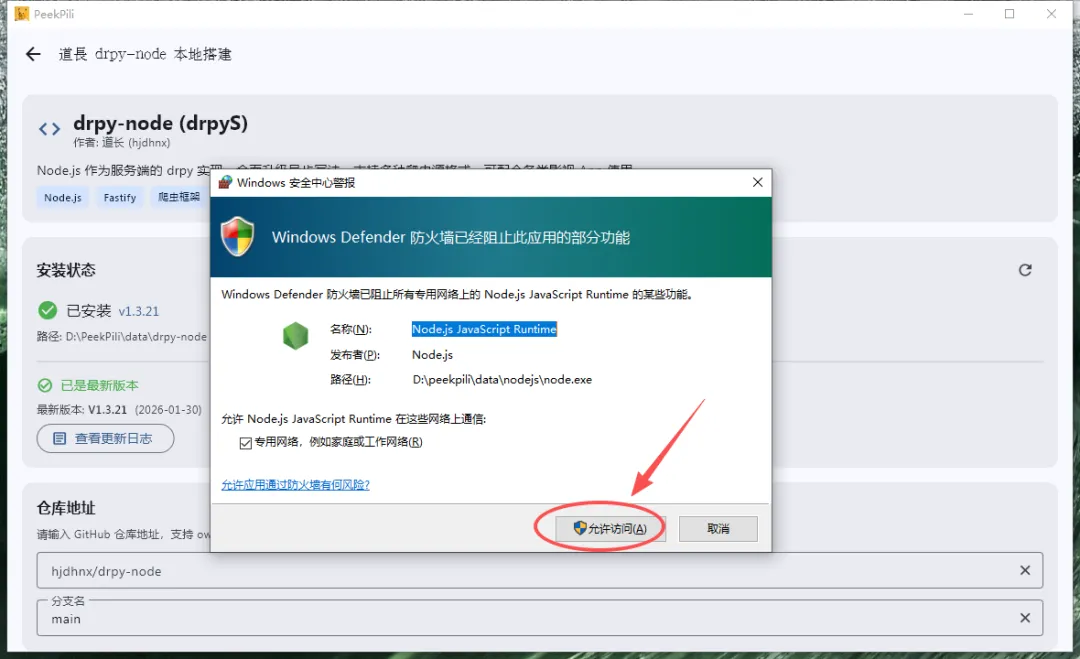Screen dimensions: 1080x659
Task: Click the crawler framework tag chip
Action: [178, 198]
